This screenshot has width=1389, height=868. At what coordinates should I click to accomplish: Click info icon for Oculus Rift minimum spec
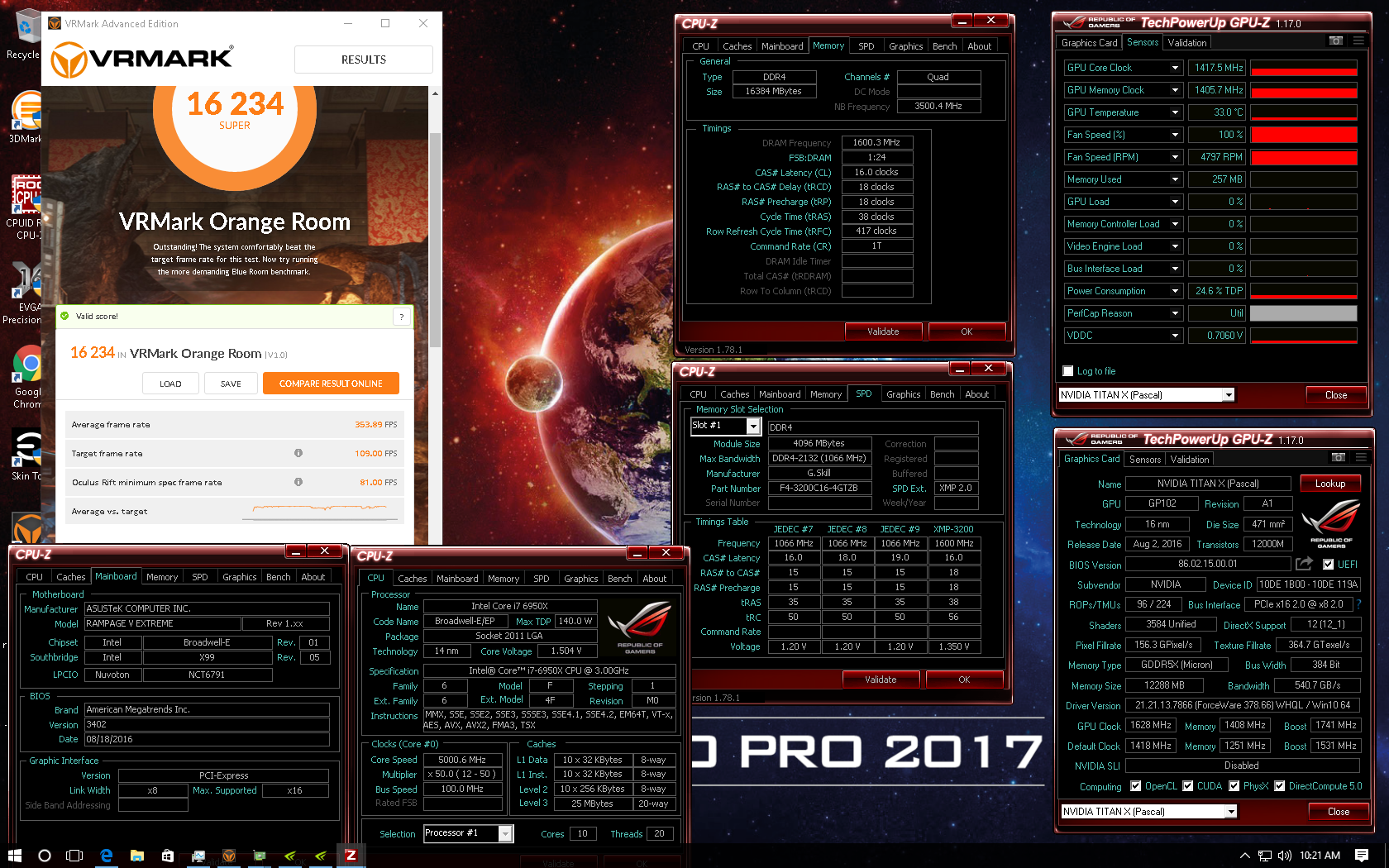coord(298,482)
